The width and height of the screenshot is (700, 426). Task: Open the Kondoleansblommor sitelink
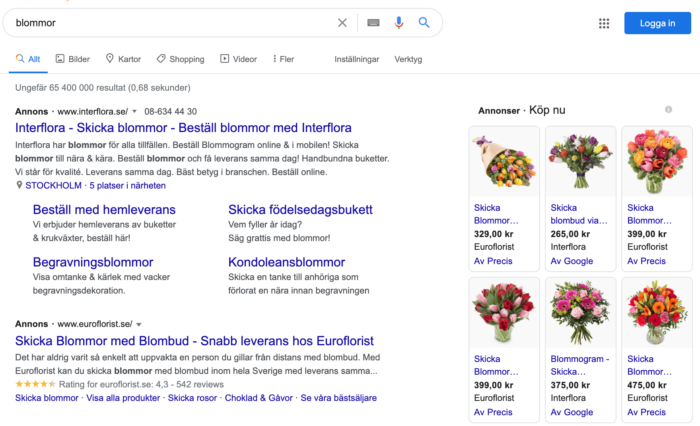[286, 262]
